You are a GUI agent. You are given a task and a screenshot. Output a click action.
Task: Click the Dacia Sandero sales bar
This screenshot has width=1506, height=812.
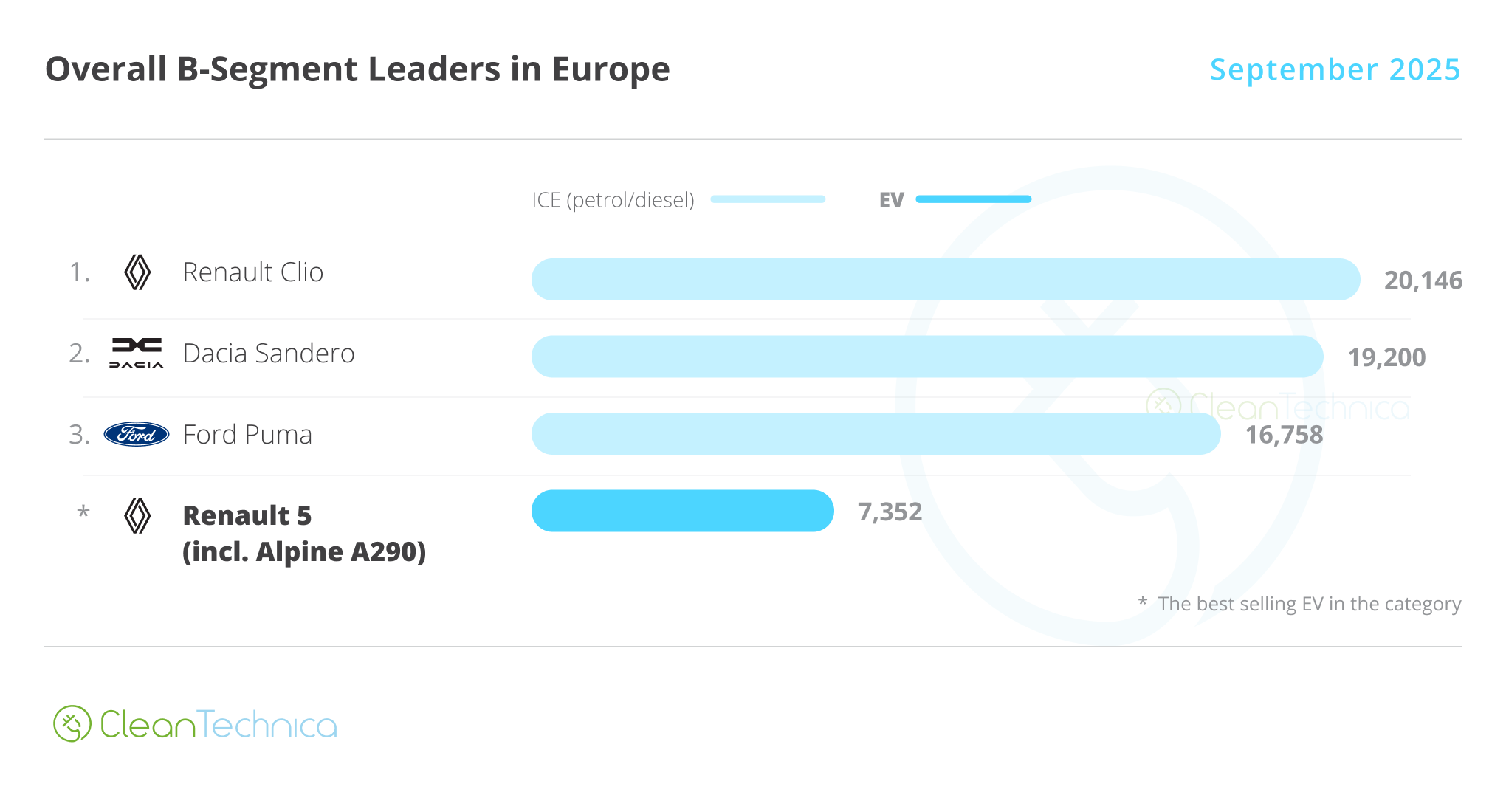926,357
